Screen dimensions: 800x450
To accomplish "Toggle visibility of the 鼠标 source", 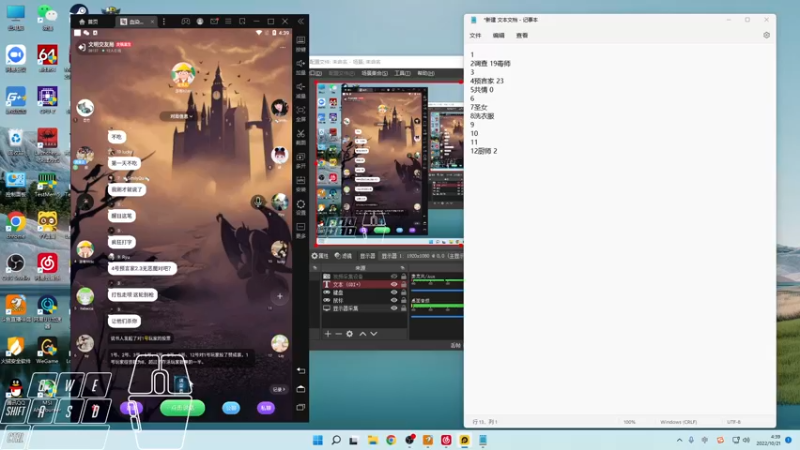I will point(394,301).
